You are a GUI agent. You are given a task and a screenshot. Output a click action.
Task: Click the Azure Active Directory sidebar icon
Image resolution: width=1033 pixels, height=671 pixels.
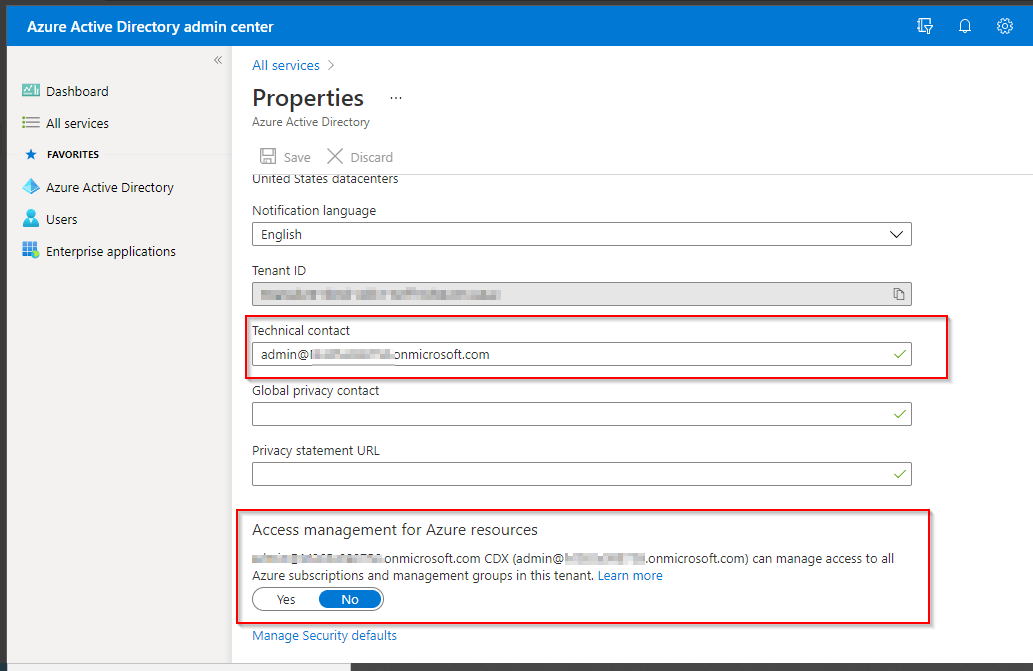tap(30, 187)
